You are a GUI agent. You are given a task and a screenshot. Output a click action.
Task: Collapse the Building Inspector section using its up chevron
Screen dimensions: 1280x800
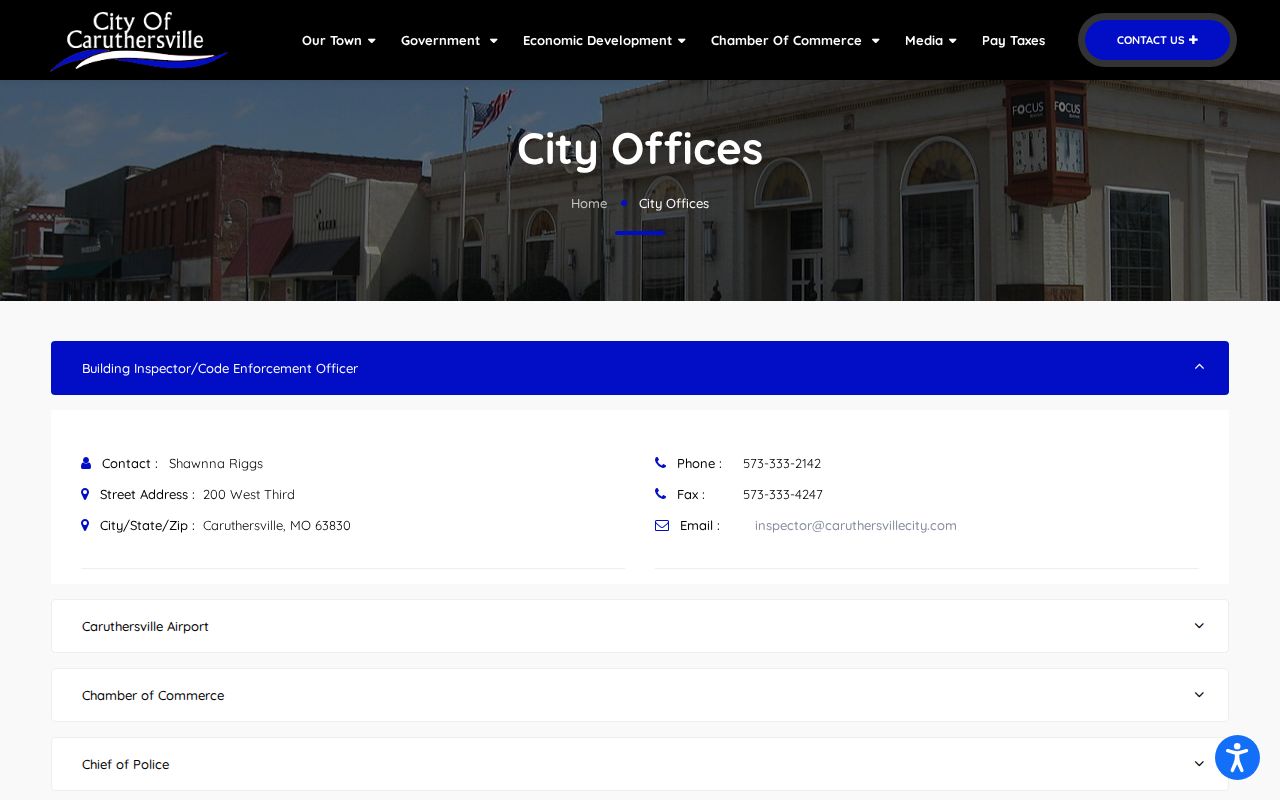click(x=1199, y=367)
